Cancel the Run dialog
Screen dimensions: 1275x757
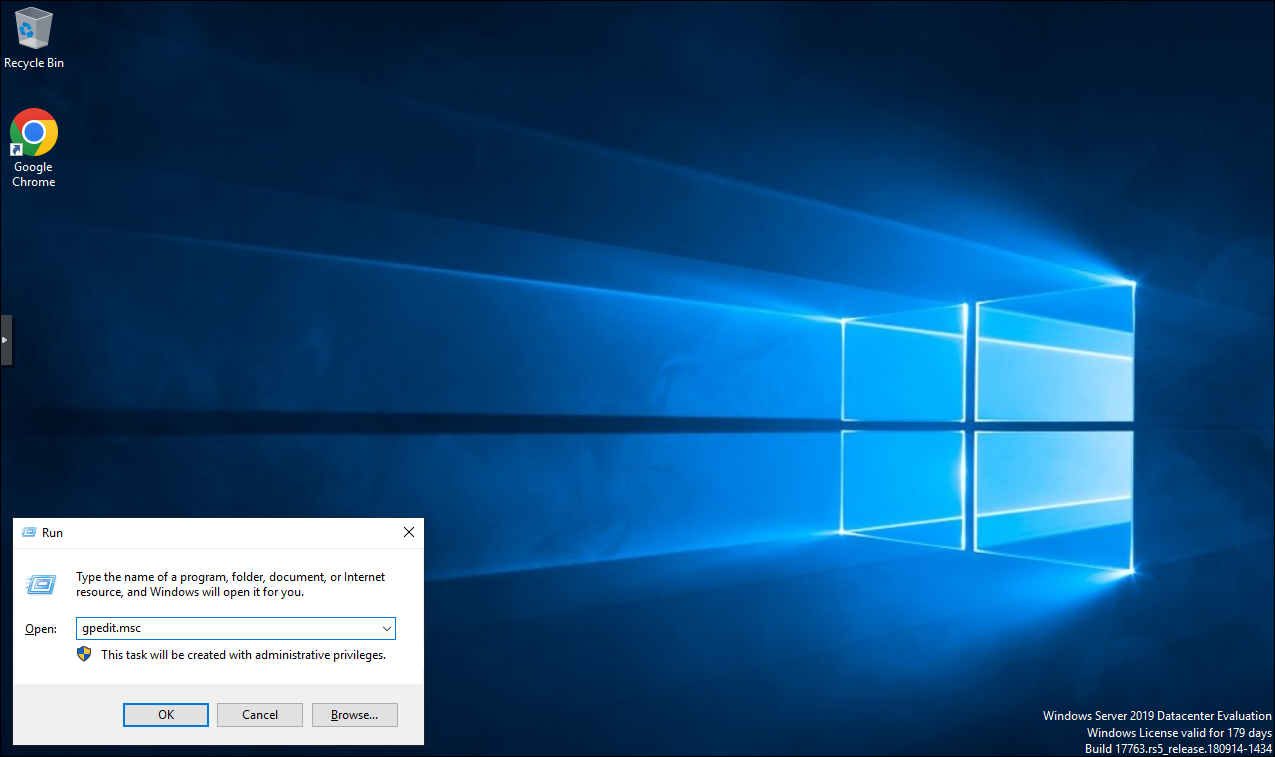pyautogui.click(x=260, y=715)
